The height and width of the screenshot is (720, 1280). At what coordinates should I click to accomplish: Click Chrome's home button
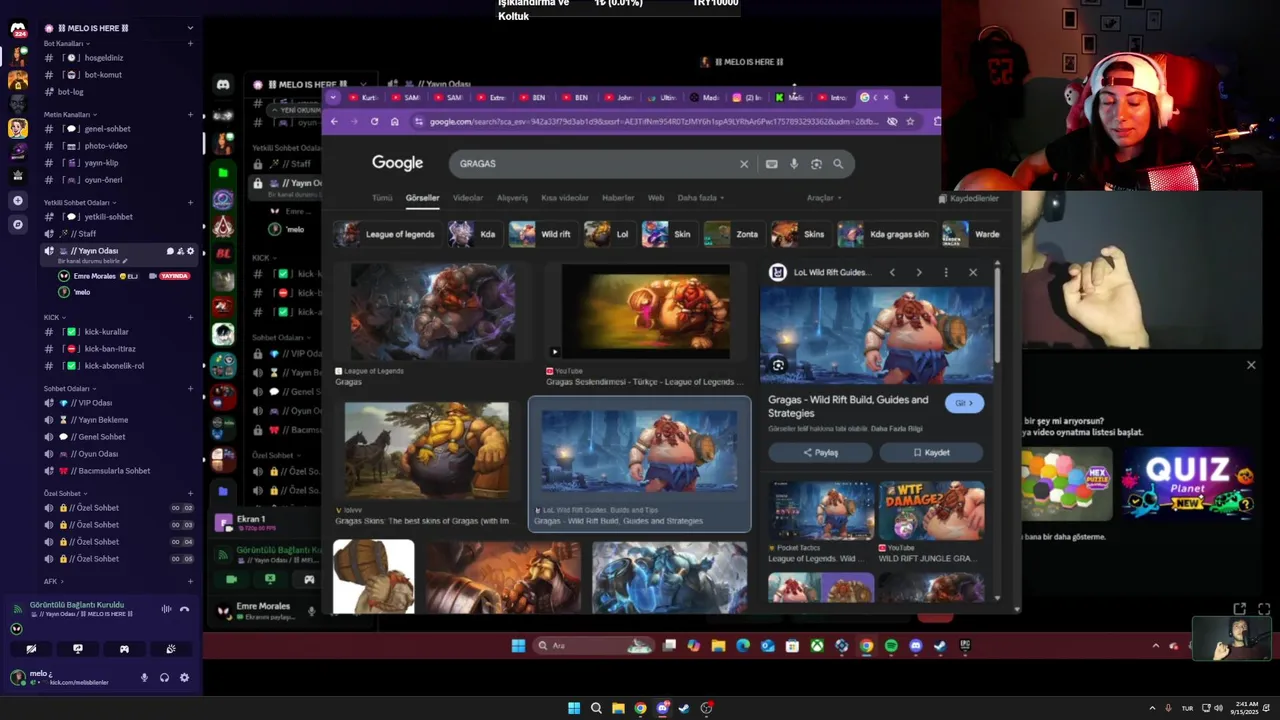click(x=394, y=121)
